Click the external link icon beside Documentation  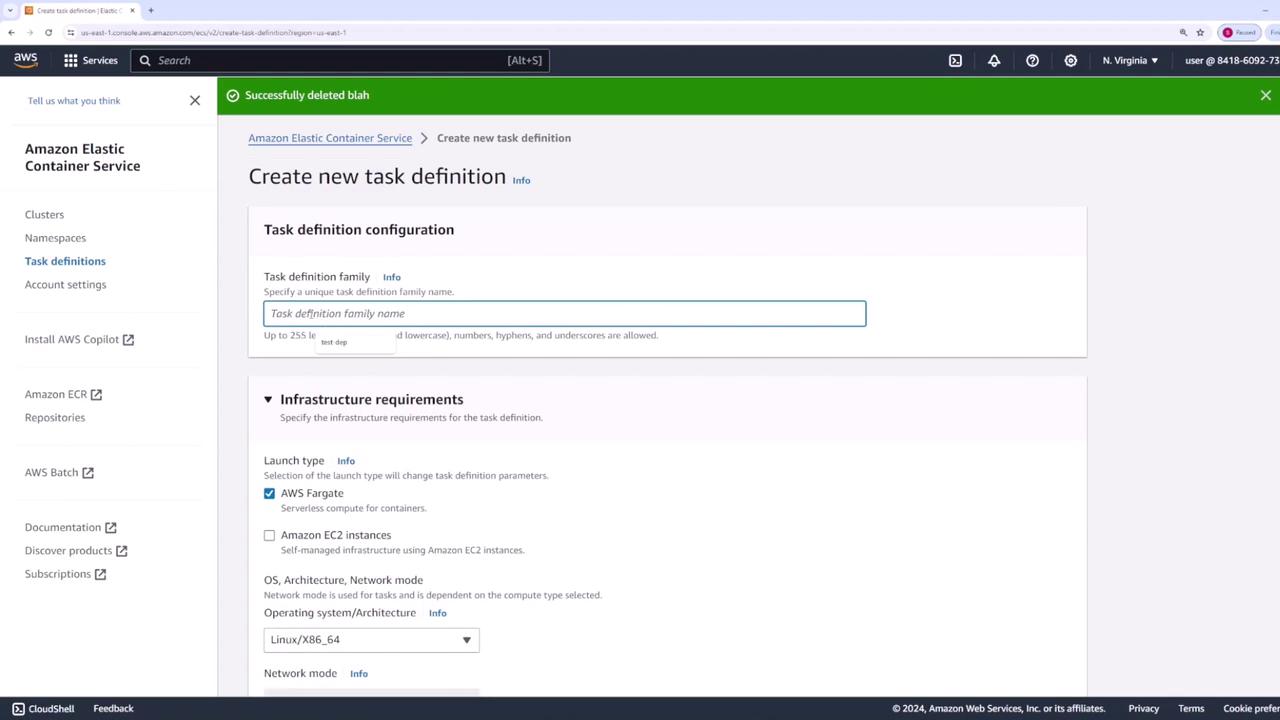[x=111, y=528]
